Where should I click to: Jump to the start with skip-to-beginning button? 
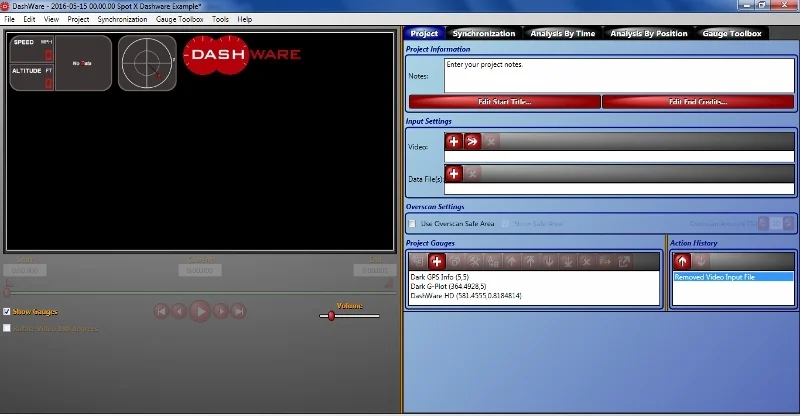click(x=161, y=311)
